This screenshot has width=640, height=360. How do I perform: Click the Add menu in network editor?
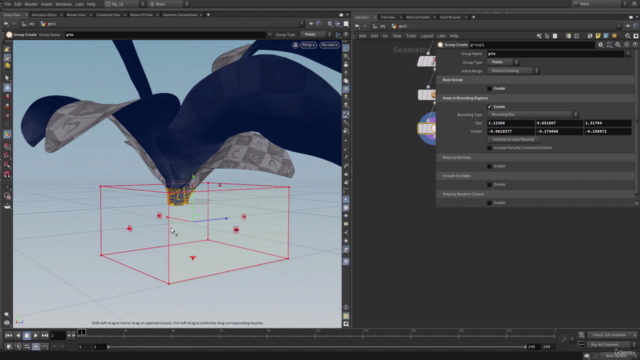click(362, 36)
